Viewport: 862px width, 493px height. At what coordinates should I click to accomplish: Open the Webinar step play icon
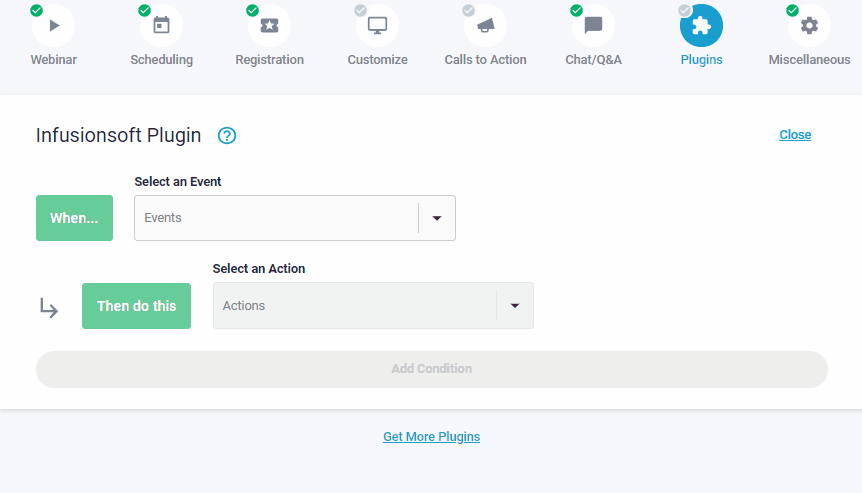coord(53,26)
